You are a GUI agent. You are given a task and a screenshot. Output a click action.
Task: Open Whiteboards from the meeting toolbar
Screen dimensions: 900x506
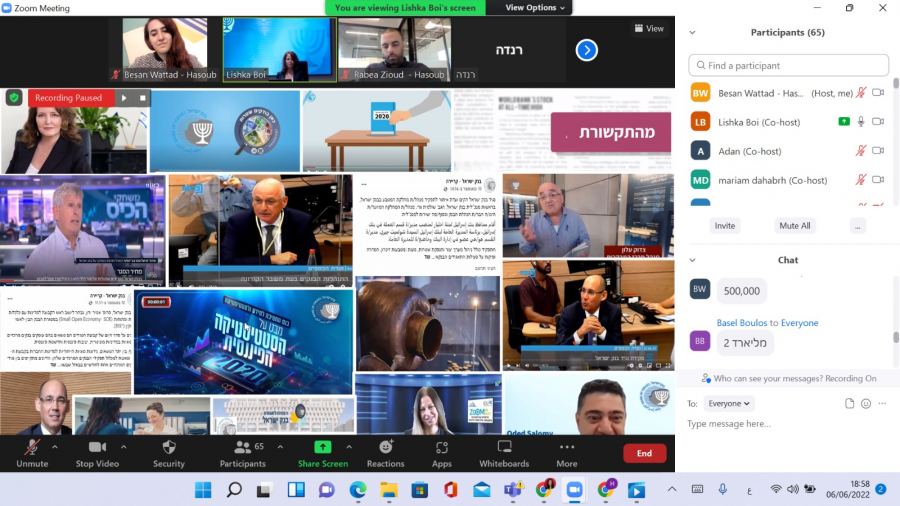pos(504,447)
